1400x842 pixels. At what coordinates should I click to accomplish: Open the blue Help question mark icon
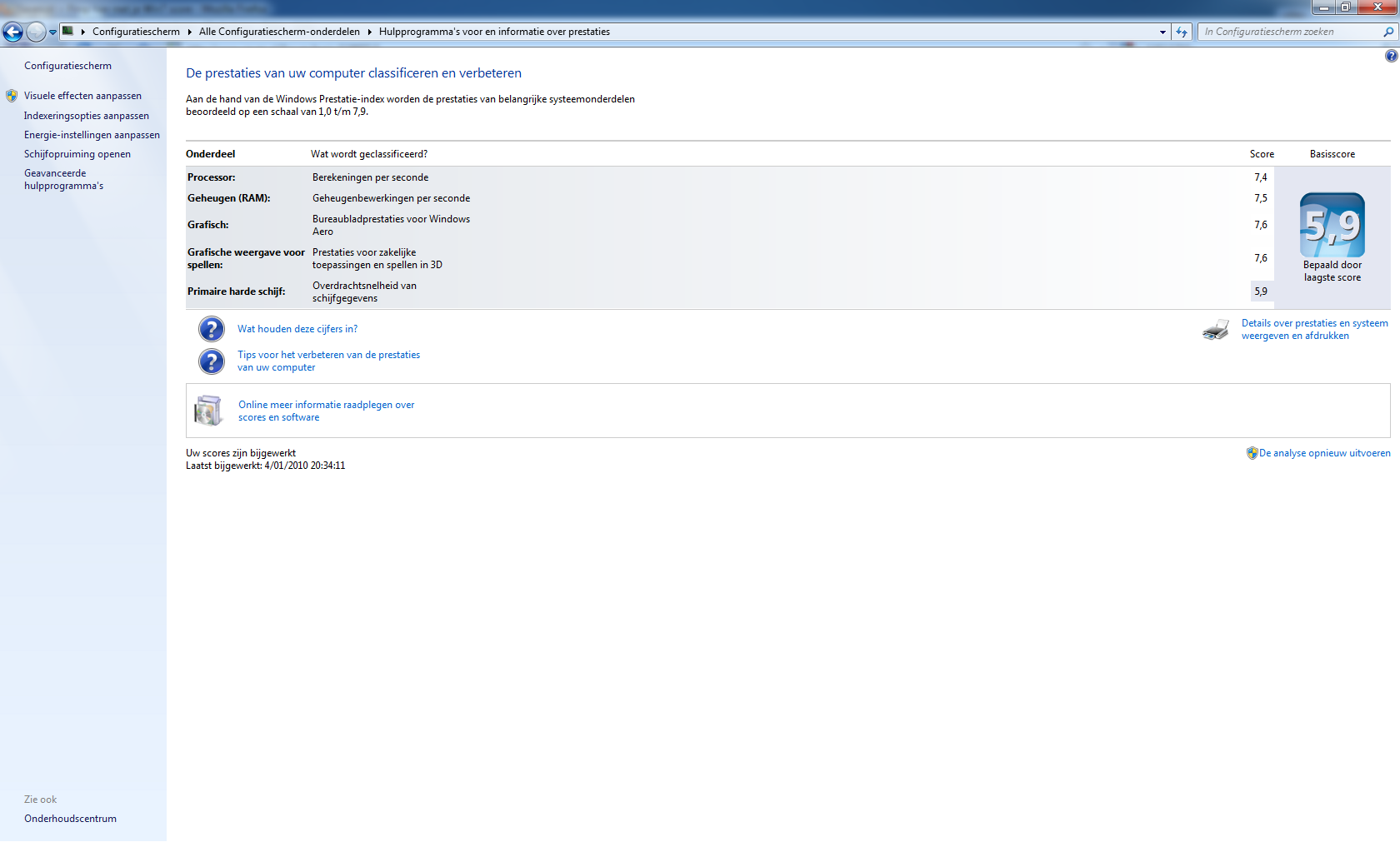pyautogui.click(x=1391, y=56)
